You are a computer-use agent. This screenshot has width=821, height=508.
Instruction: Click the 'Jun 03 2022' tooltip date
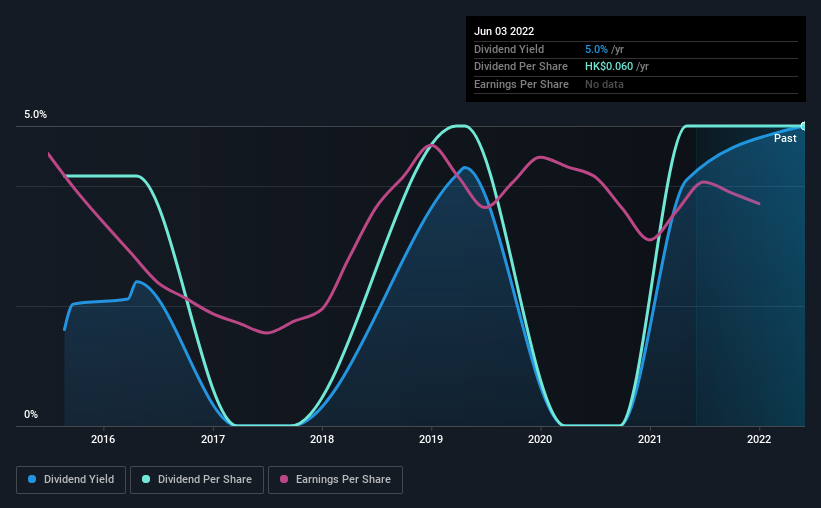(x=504, y=31)
